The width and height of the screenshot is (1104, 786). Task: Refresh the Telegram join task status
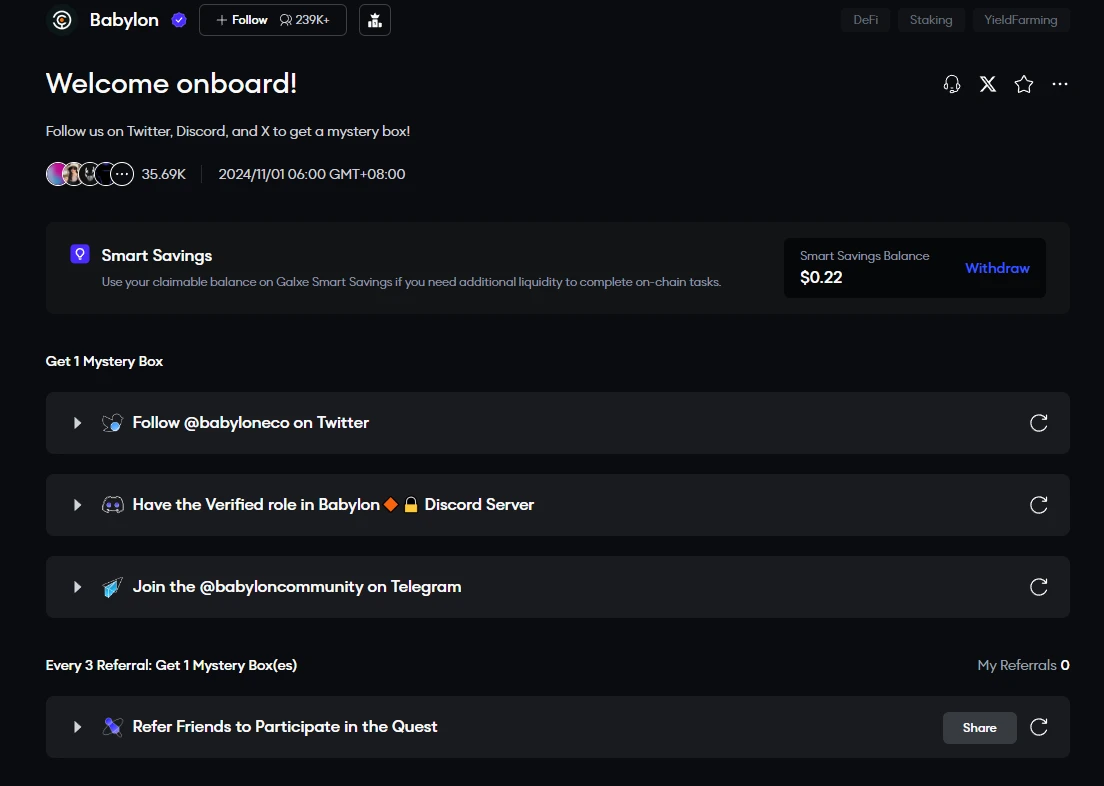[x=1039, y=587]
